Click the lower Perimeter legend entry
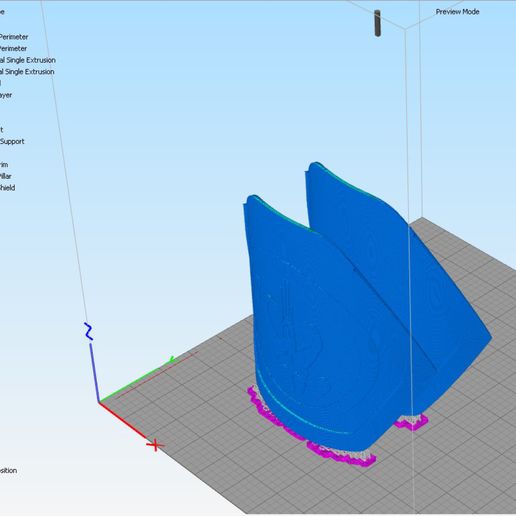 coord(13,48)
